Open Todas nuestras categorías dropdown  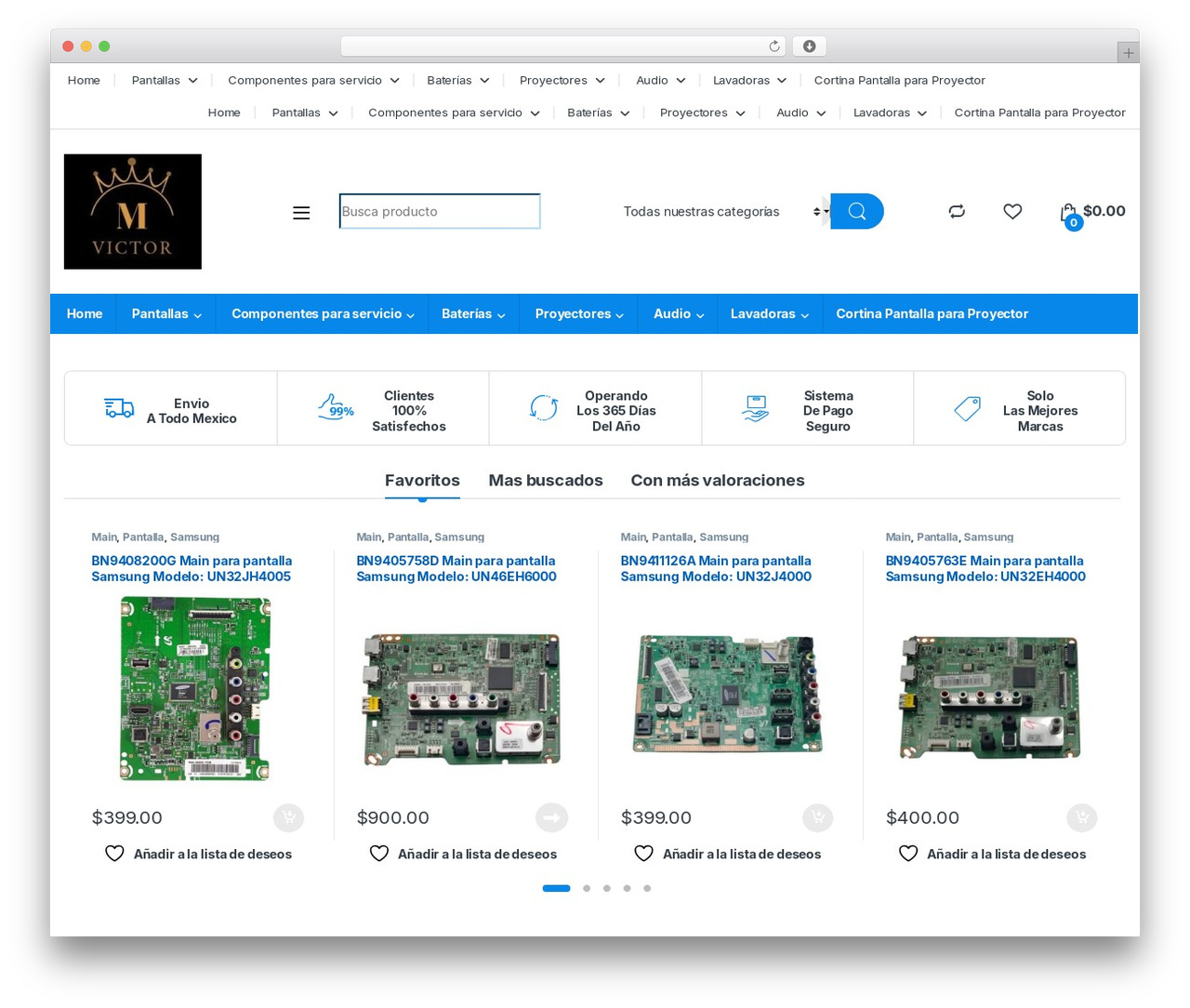pos(723,211)
